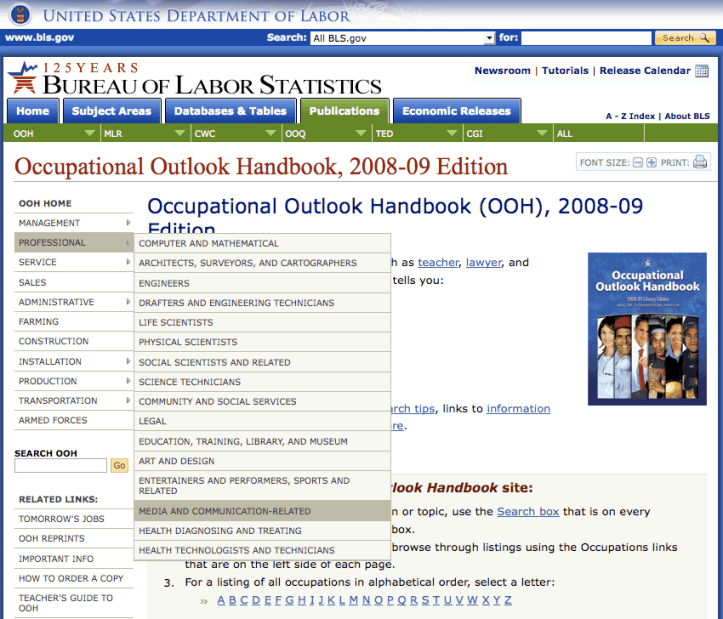Choose PHYSICAL SCIENTISTS from flyout menu
The width and height of the screenshot is (723, 619).
(x=262, y=342)
